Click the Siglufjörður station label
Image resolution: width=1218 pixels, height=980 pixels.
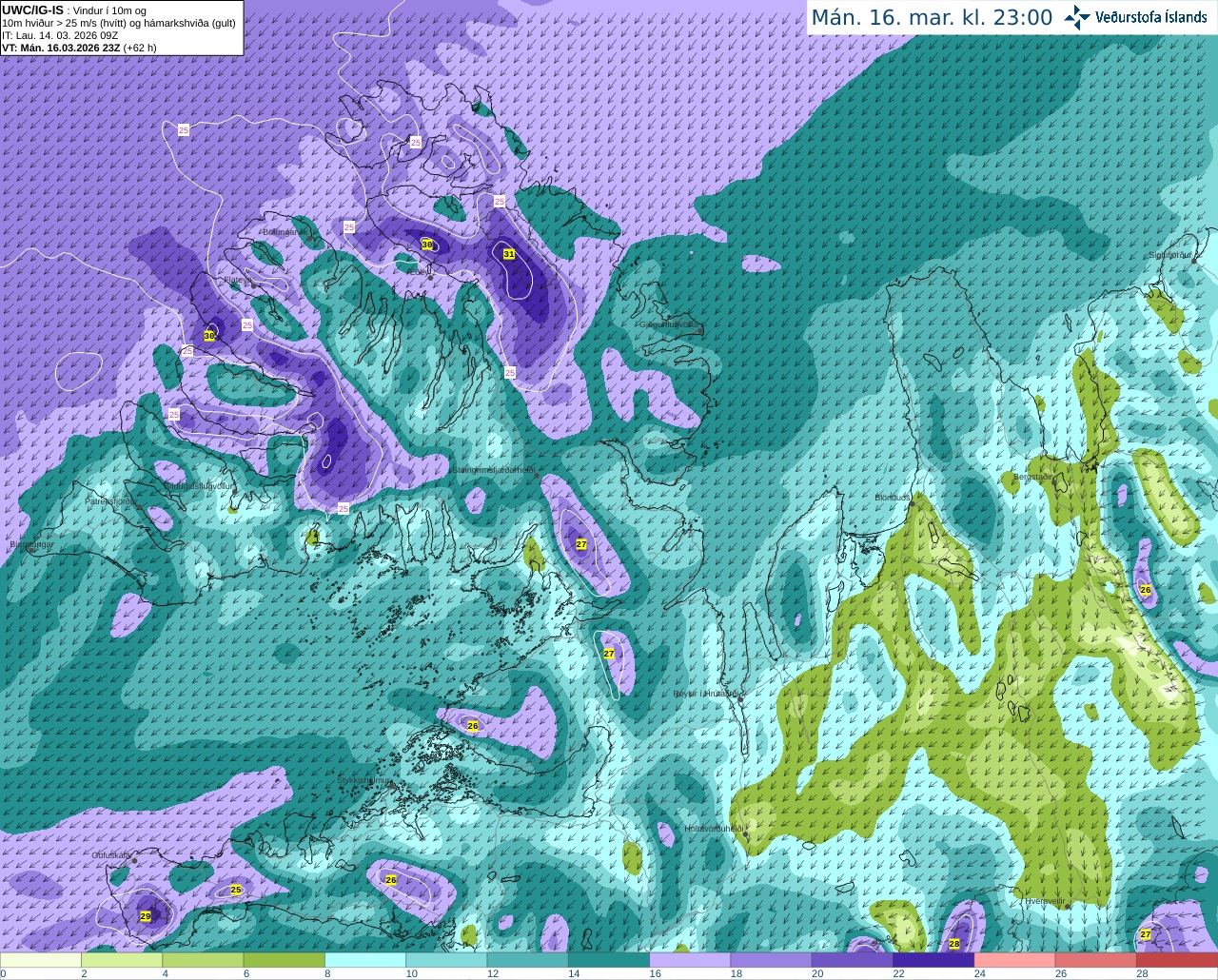point(1169,255)
